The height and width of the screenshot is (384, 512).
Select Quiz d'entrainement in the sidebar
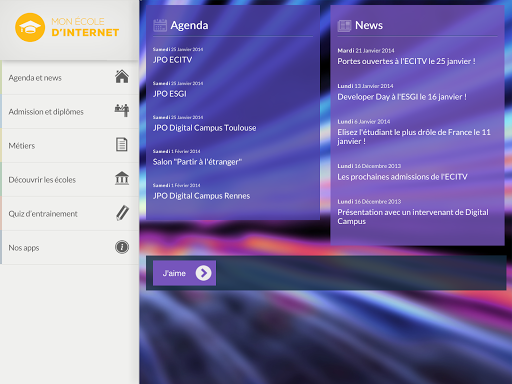pyautogui.click(x=69, y=214)
